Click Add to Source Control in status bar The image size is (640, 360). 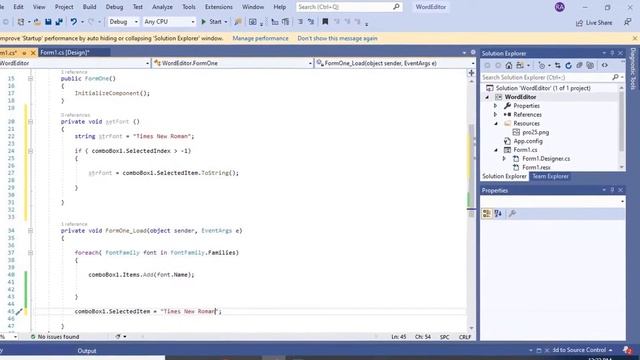(582, 350)
